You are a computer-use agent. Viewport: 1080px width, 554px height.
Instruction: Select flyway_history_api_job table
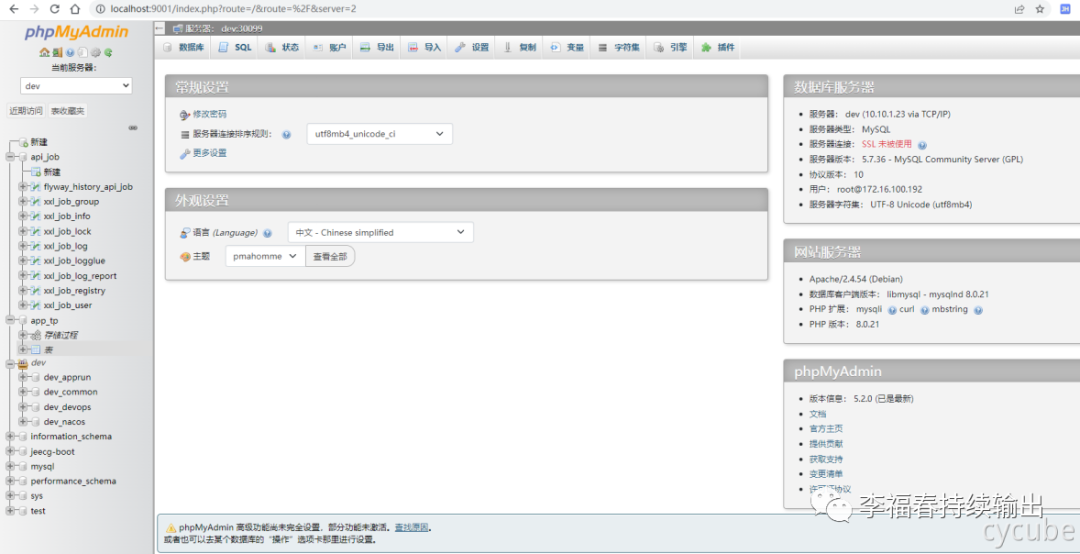(x=87, y=187)
